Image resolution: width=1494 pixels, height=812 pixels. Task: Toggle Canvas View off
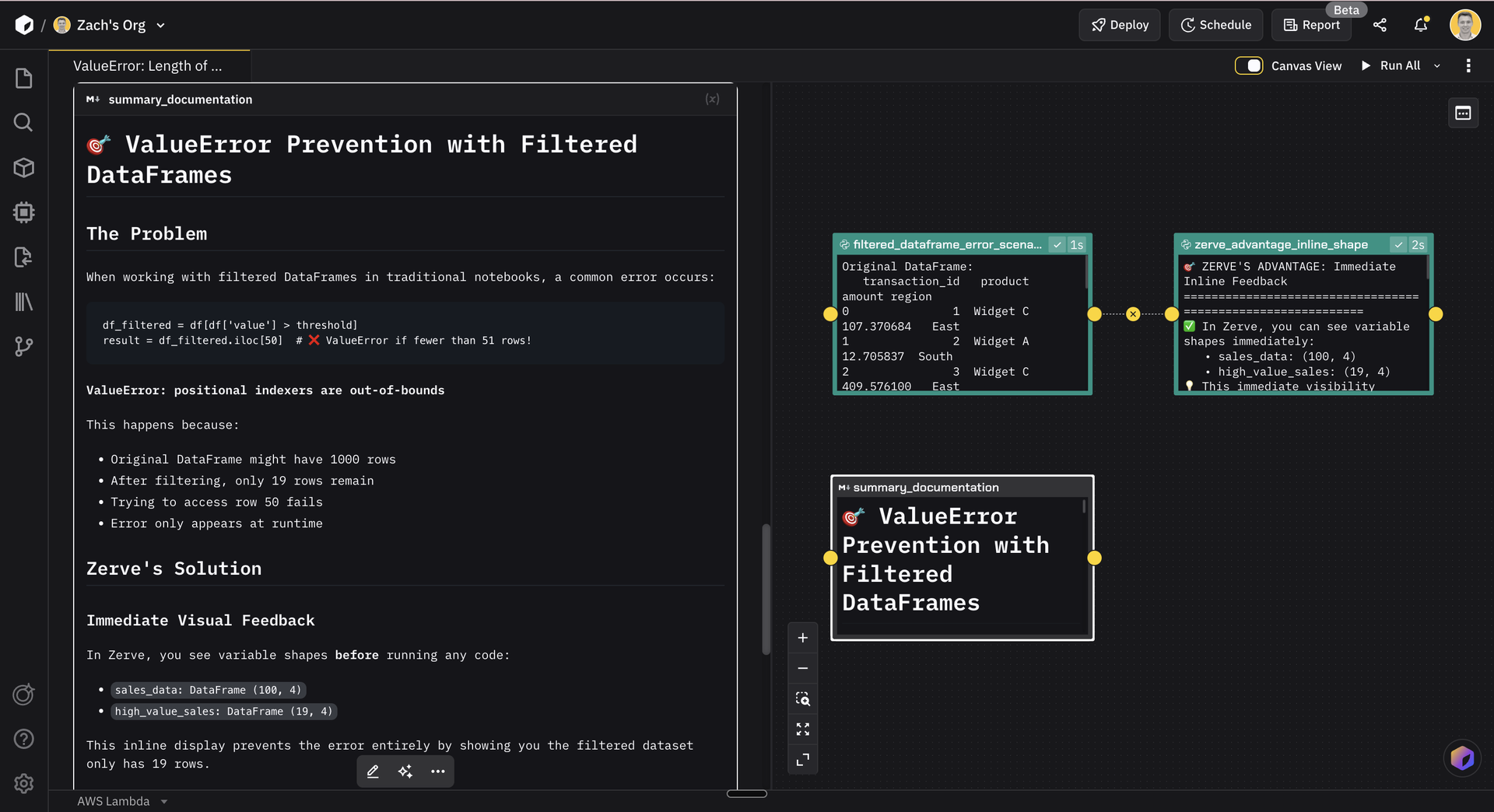point(1249,65)
